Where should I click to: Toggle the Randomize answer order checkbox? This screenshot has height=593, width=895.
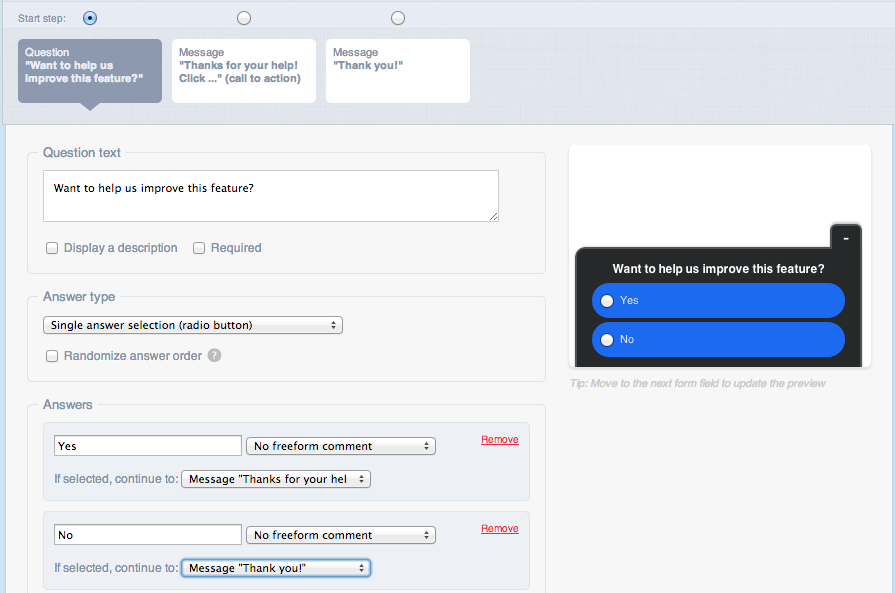pyautogui.click(x=52, y=356)
